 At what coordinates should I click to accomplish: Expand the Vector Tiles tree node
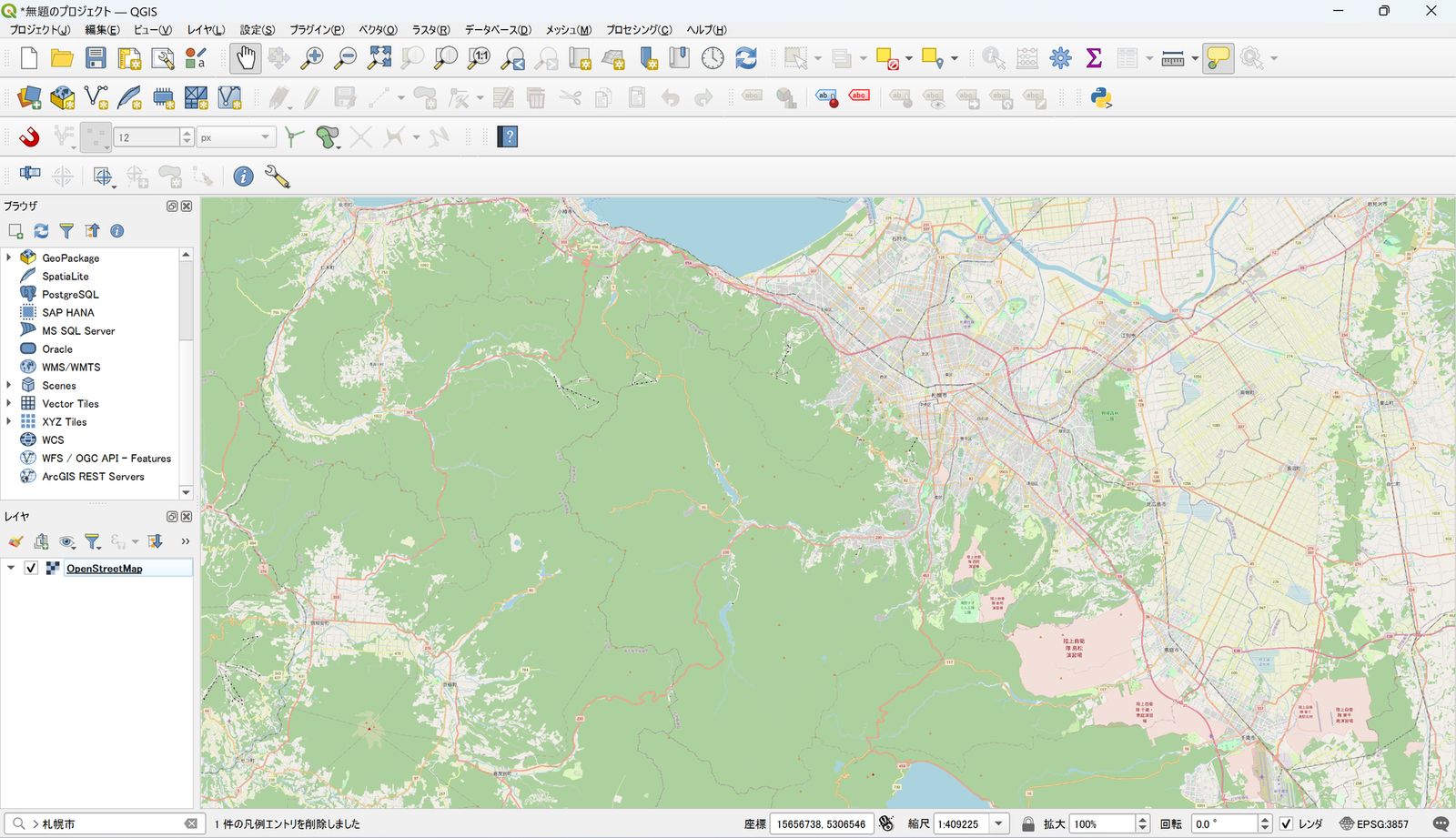(9, 403)
